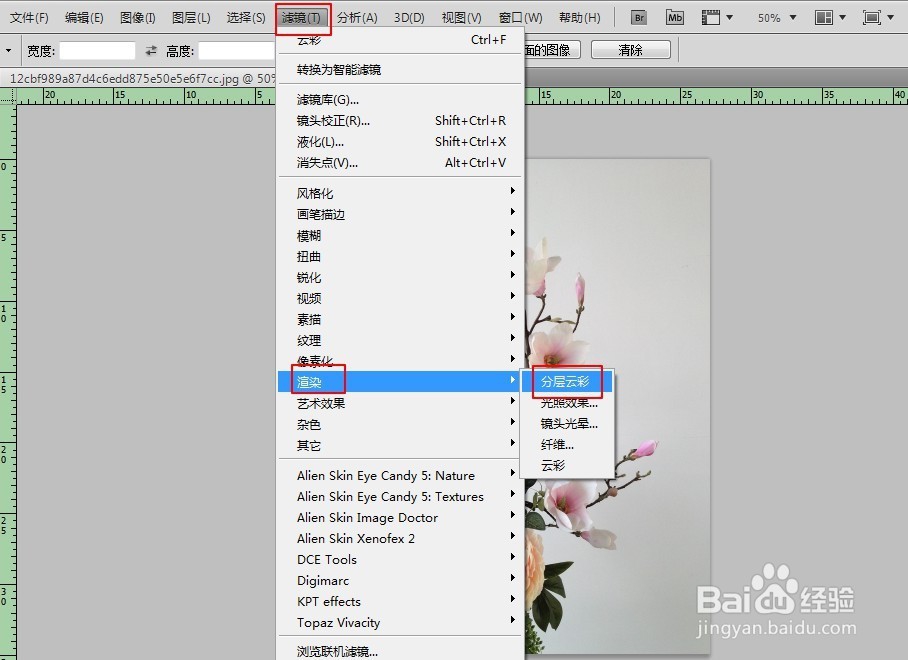Viewport: 908px width, 660px height.
Task: Expand the 纹理 texture submenu
Action: click(400, 340)
